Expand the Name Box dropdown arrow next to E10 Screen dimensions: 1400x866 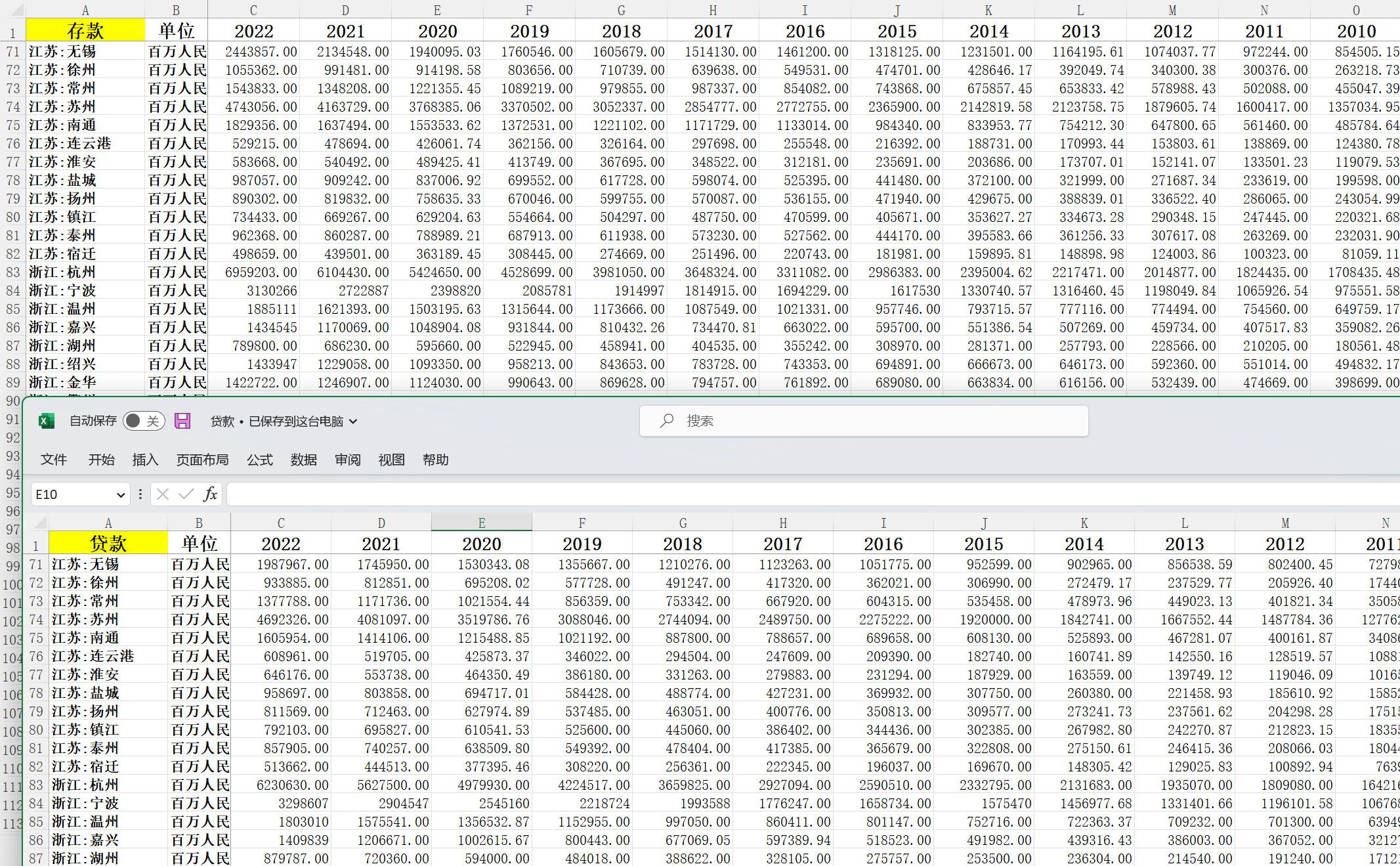click(121, 494)
